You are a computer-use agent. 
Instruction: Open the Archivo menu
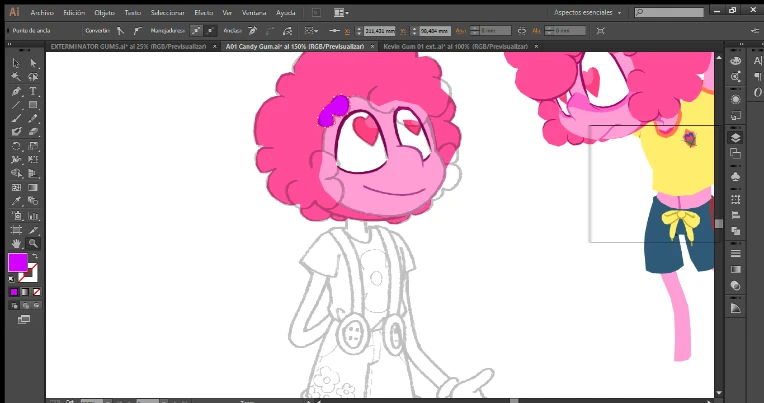pos(42,13)
